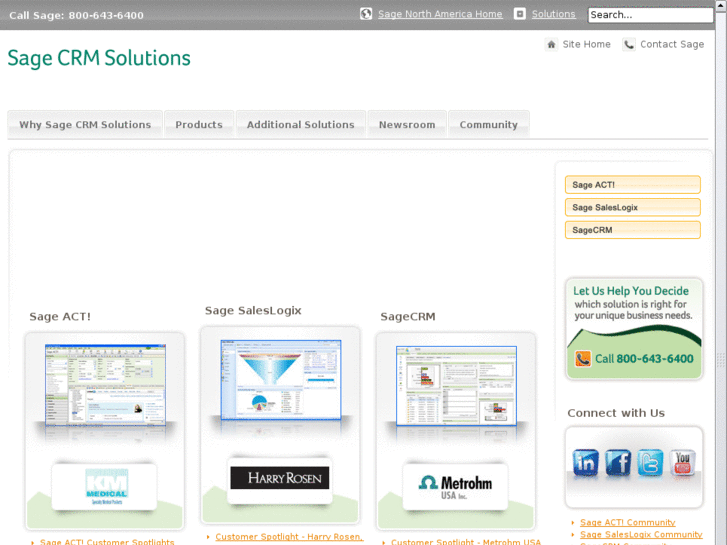The image size is (727, 545).
Task: Open the LinkedIn social icon
Action: coord(585,462)
